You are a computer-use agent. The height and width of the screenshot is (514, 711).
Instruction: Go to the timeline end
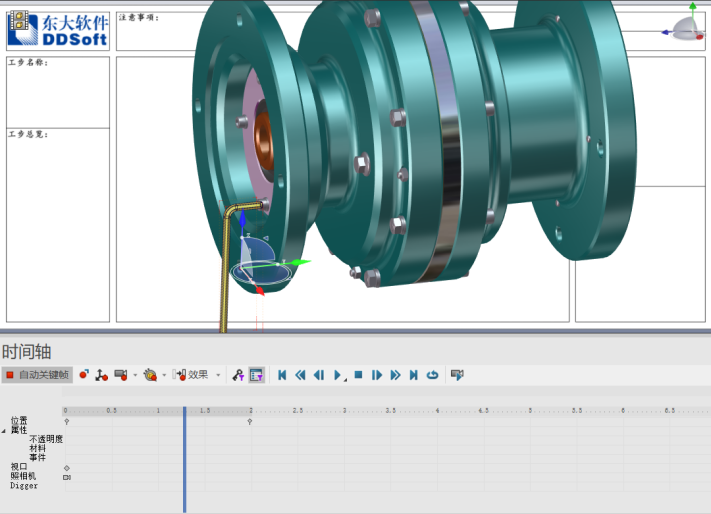click(x=414, y=375)
